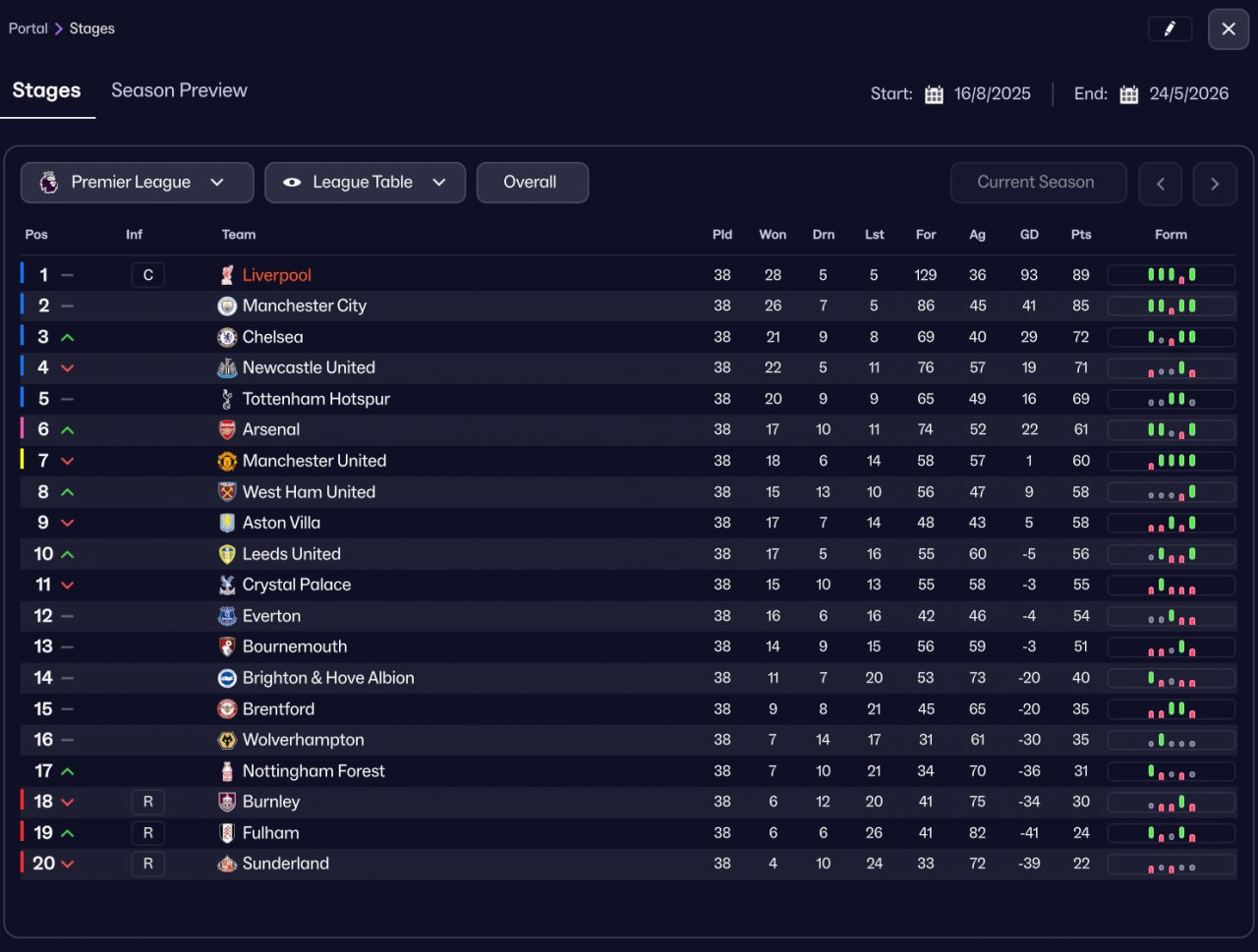
Task: Switch to the Season Preview tab
Action: click(179, 90)
